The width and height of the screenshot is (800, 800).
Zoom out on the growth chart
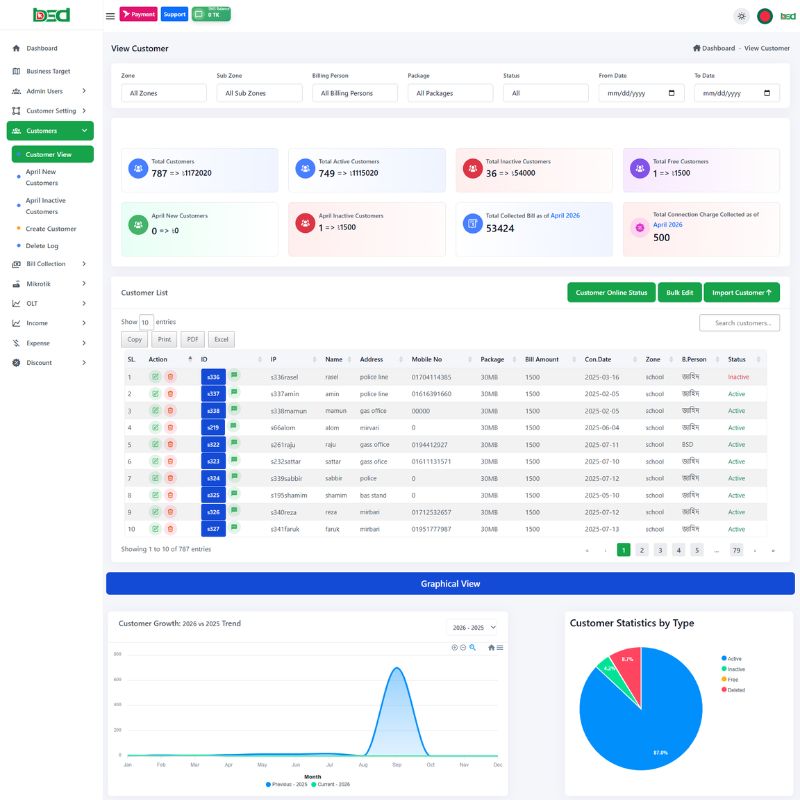(463, 648)
